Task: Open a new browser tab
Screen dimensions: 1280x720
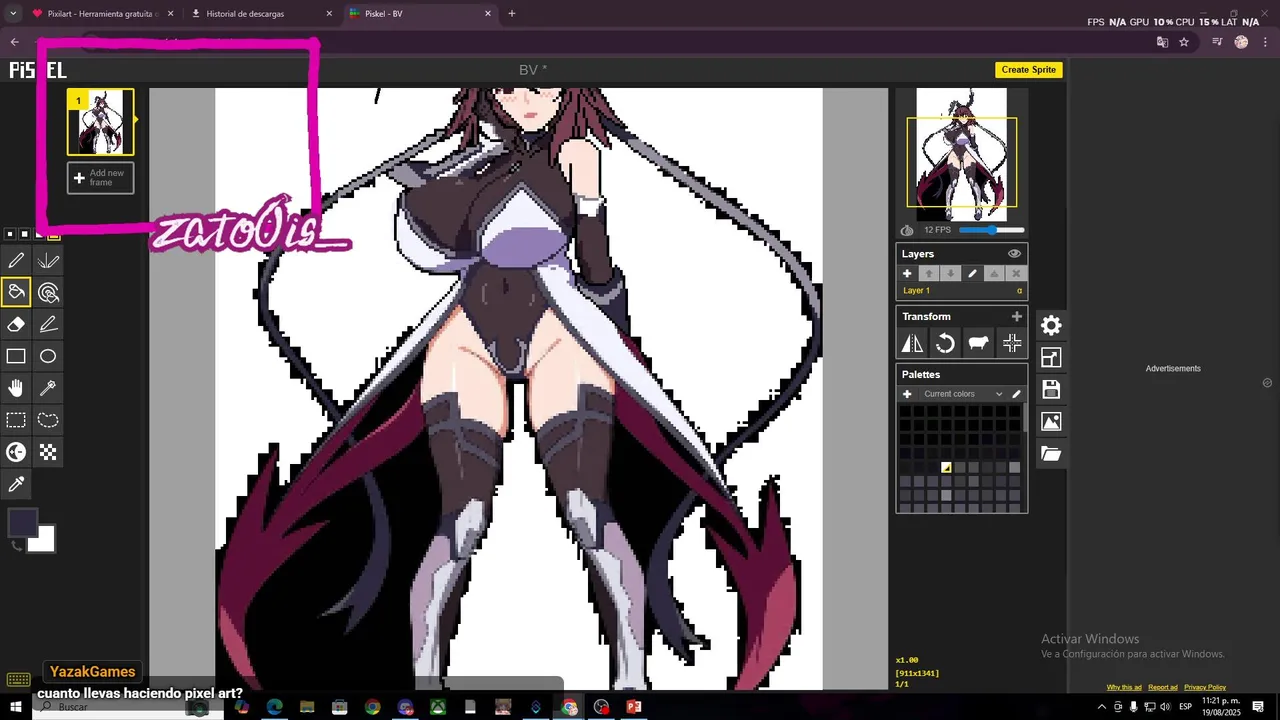Action: point(512,14)
